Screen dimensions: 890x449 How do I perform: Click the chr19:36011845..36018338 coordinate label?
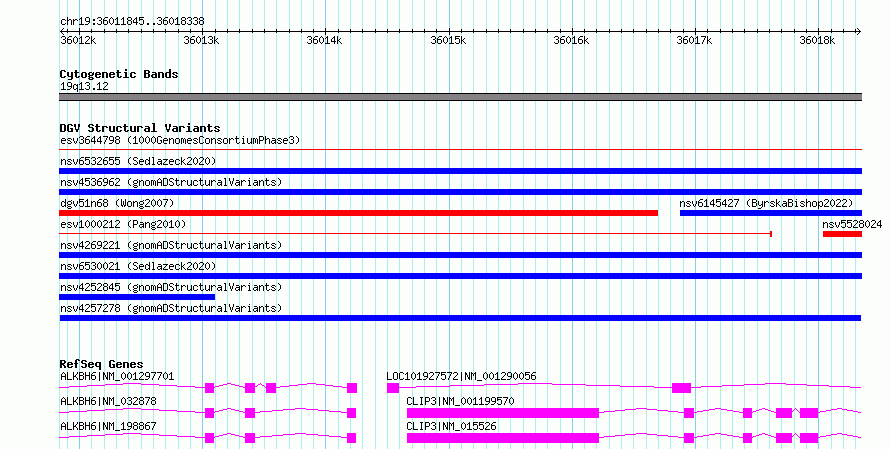[x=132, y=21]
